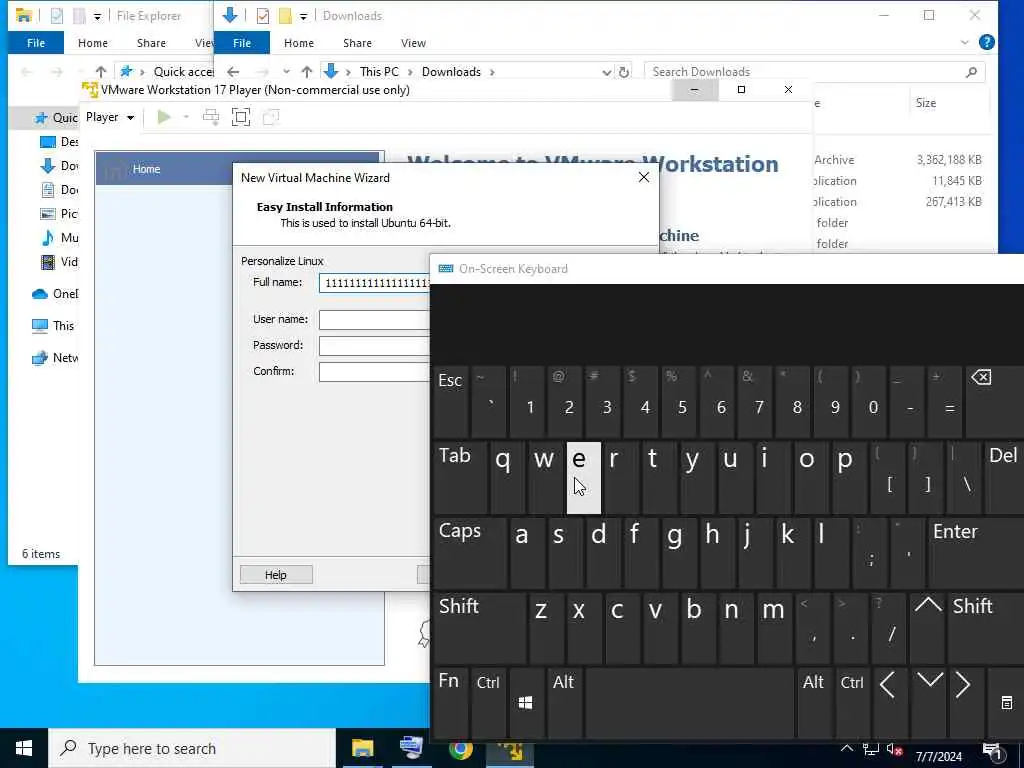Click up one level arrow in Downloads window
This screenshot has height=768, width=1024.
point(307,72)
